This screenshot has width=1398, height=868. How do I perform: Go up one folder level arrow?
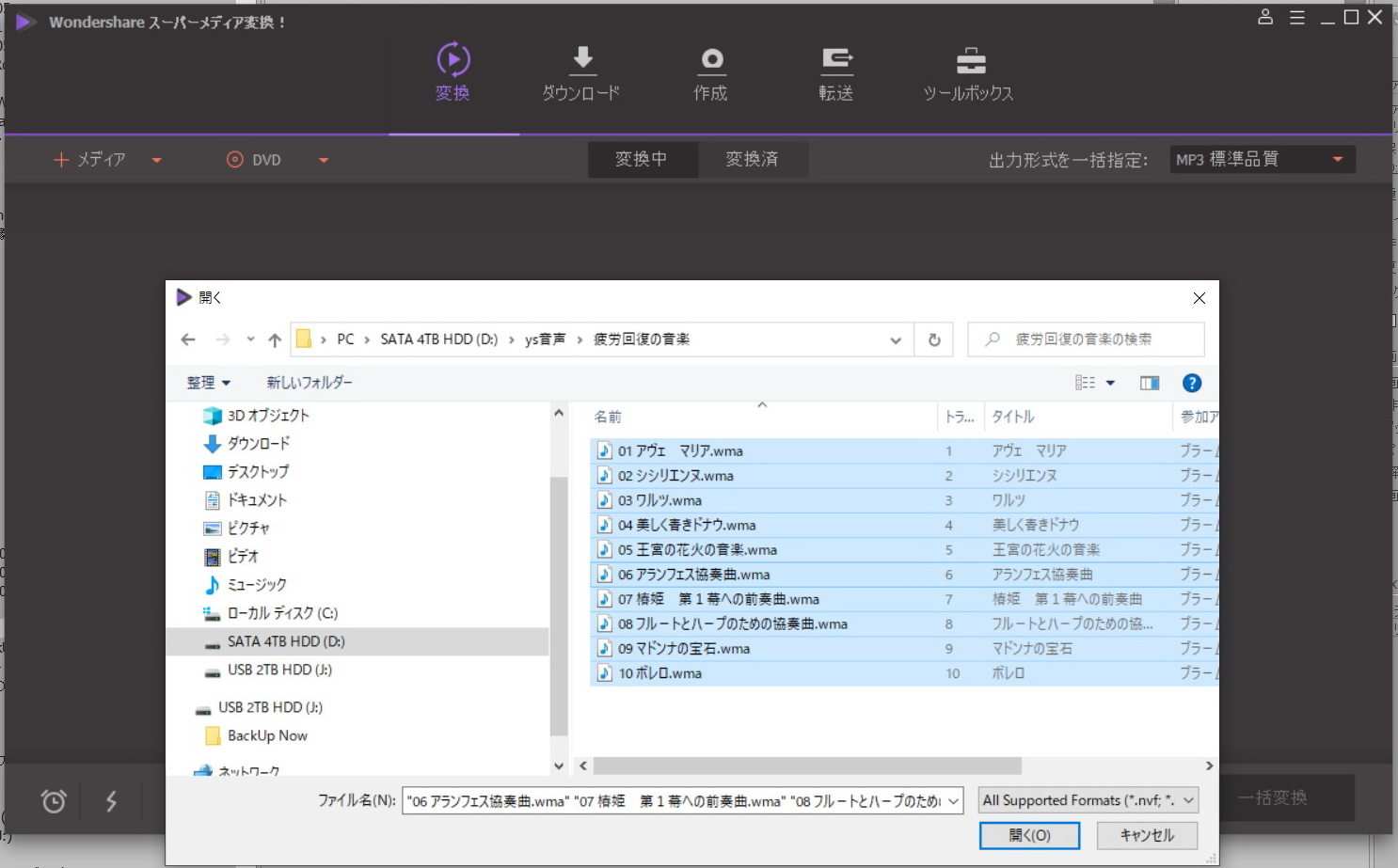coord(275,339)
